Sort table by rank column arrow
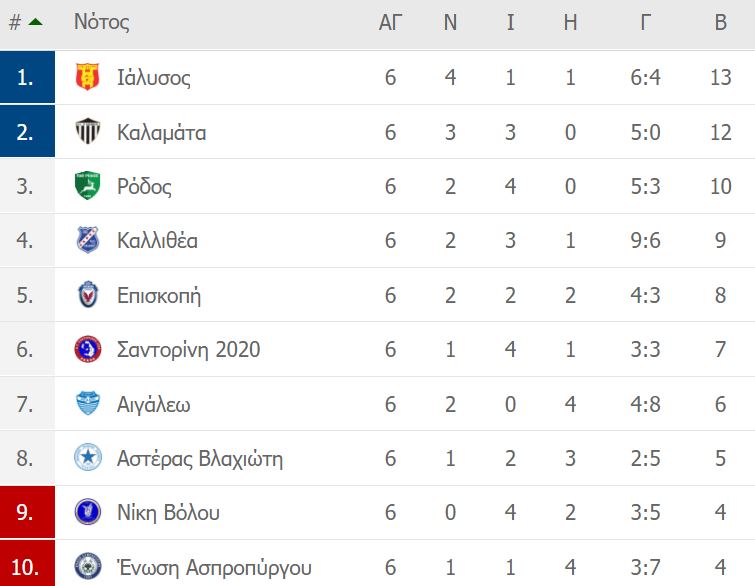The width and height of the screenshot is (755, 586). point(35,22)
